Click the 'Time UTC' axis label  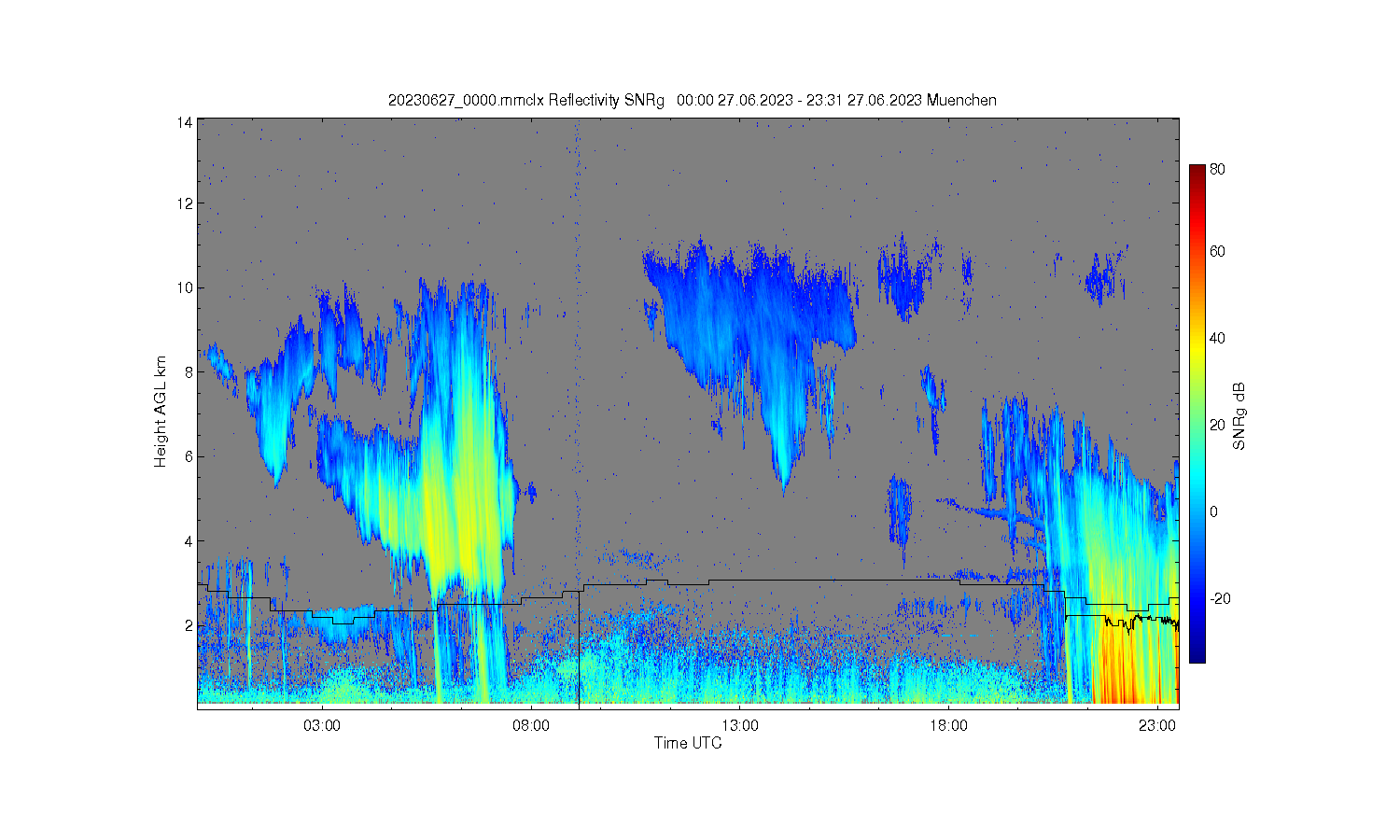pos(688,743)
